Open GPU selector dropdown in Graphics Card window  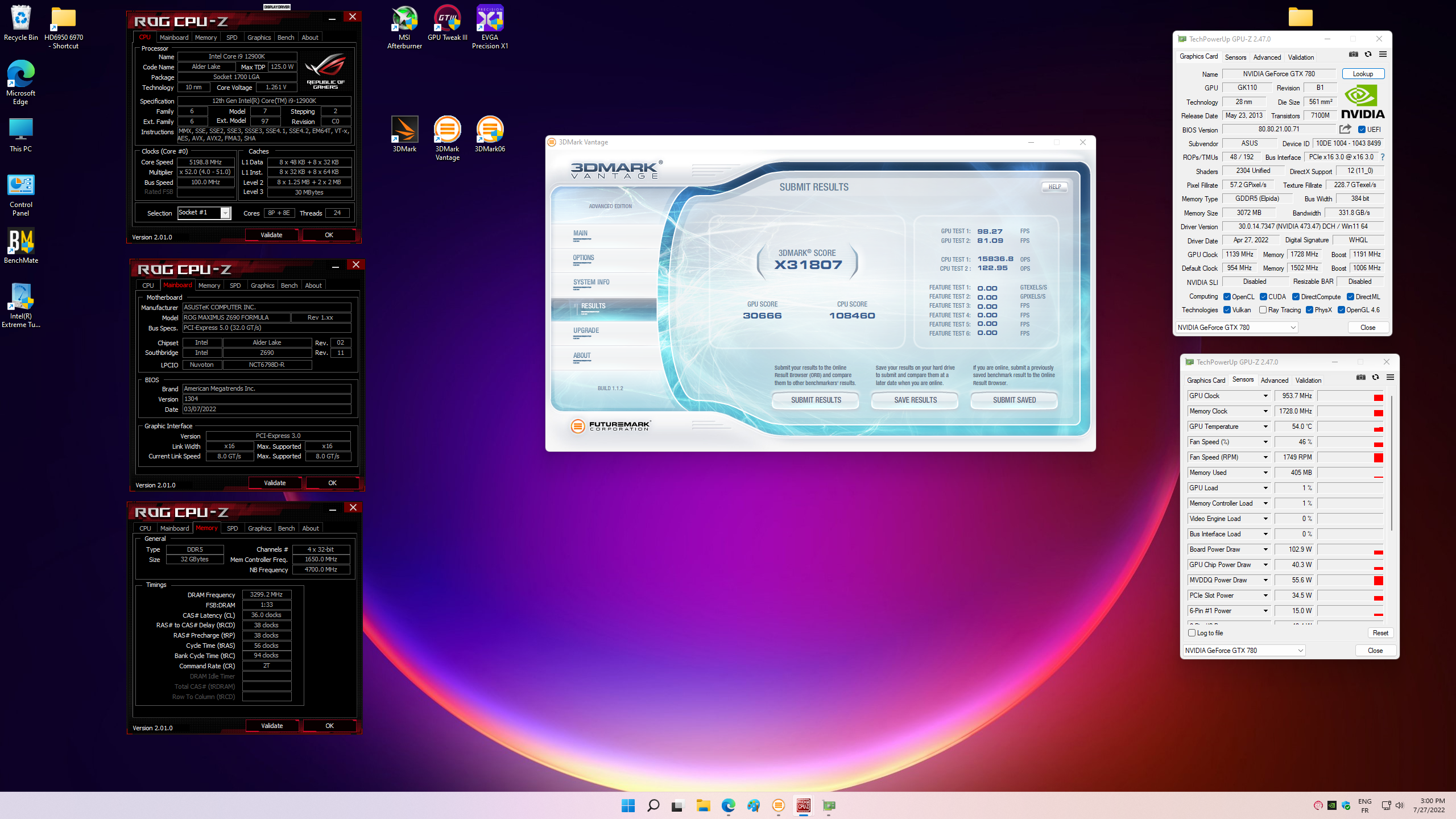(x=1236, y=327)
